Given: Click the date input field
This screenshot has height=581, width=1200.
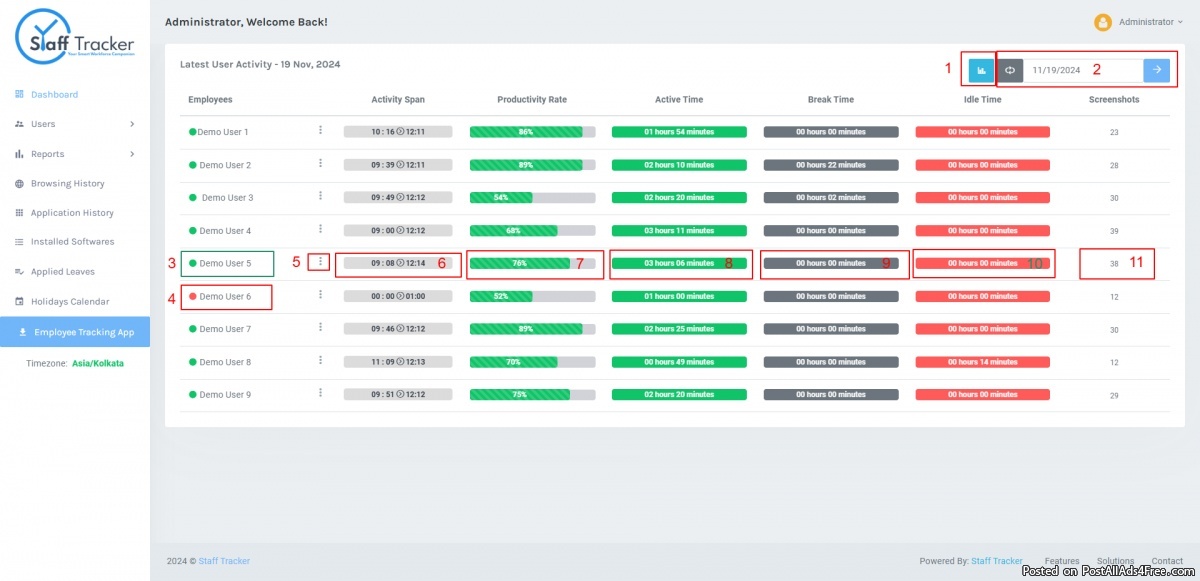Looking at the screenshot, I should (x=1082, y=70).
